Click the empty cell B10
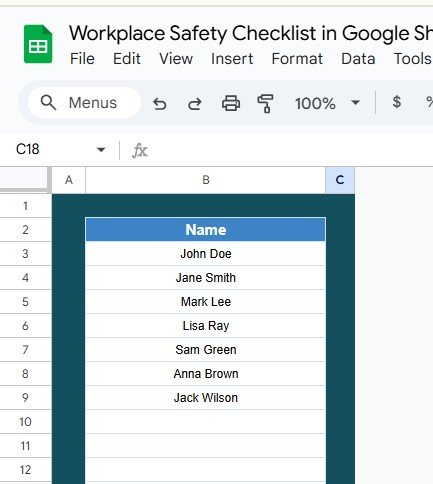 click(206, 422)
